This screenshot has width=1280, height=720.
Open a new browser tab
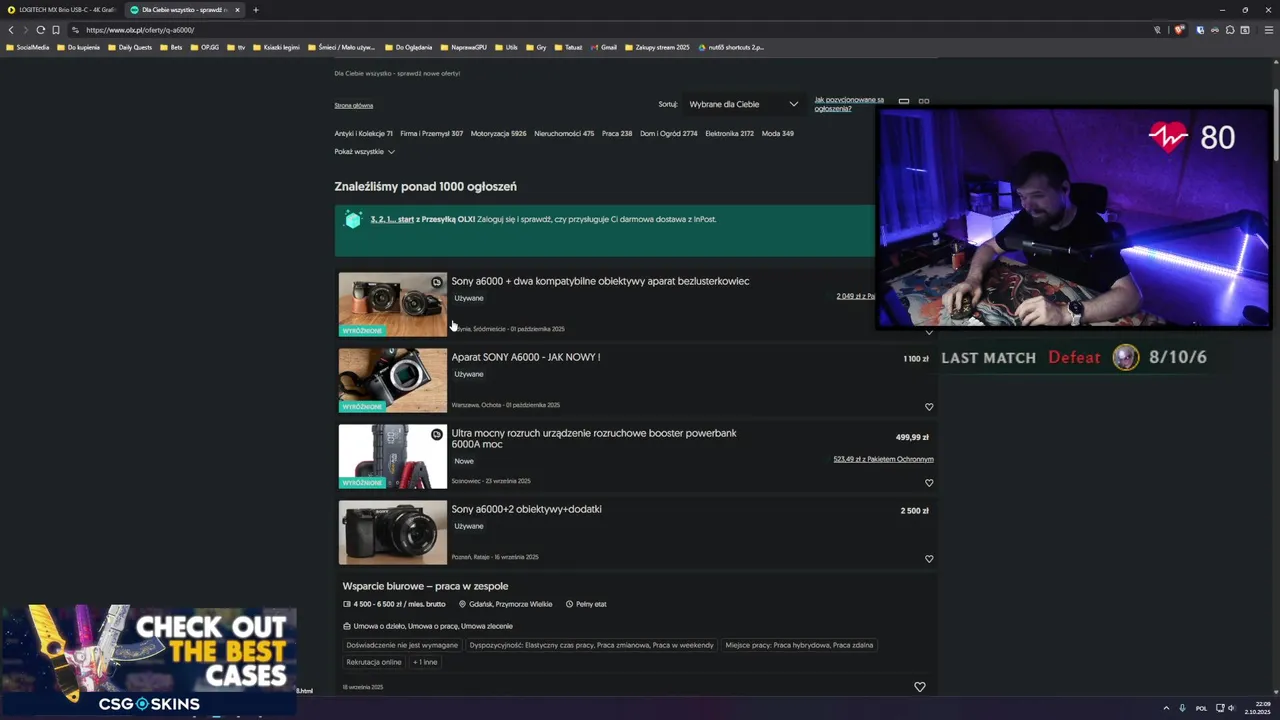[255, 10]
